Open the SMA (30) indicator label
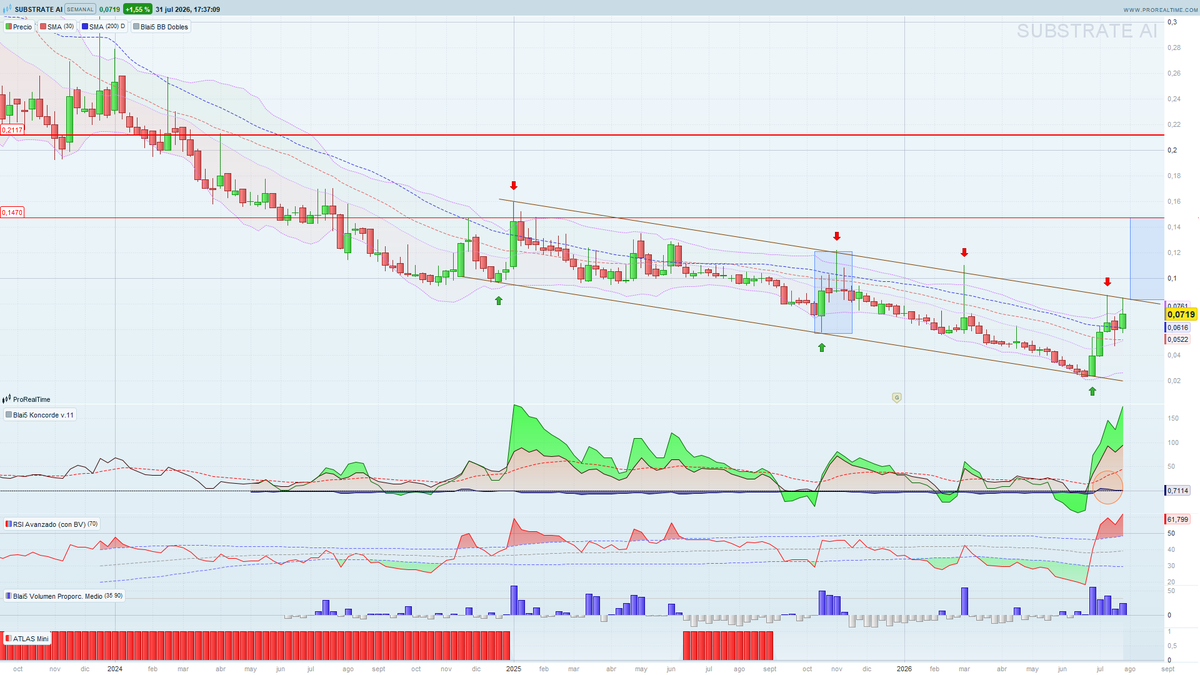The height and width of the screenshot is (675, 1200). 58,26
